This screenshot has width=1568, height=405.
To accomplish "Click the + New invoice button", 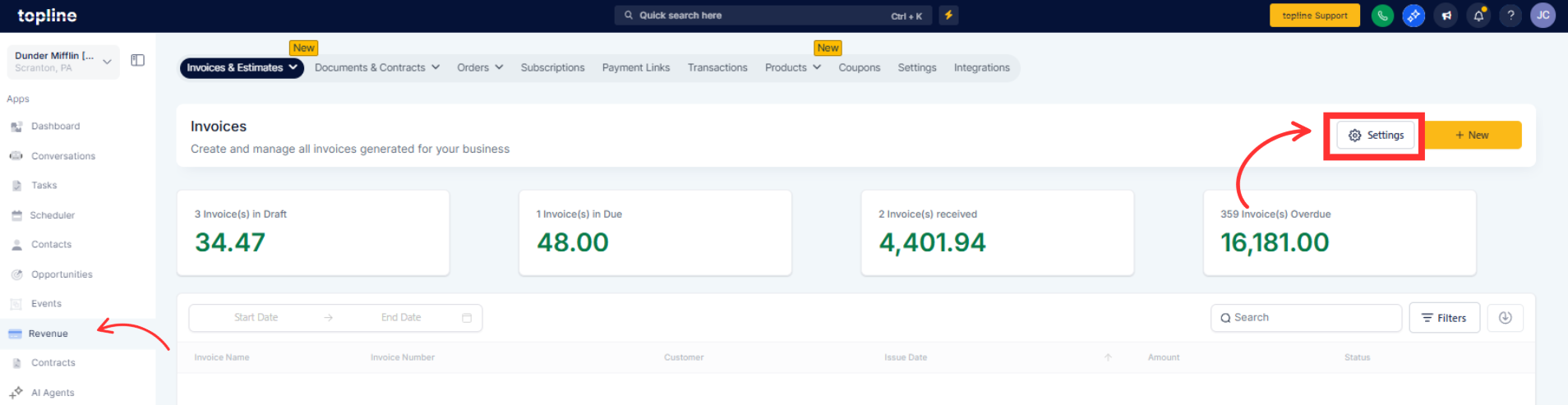I will [1473, 136].
